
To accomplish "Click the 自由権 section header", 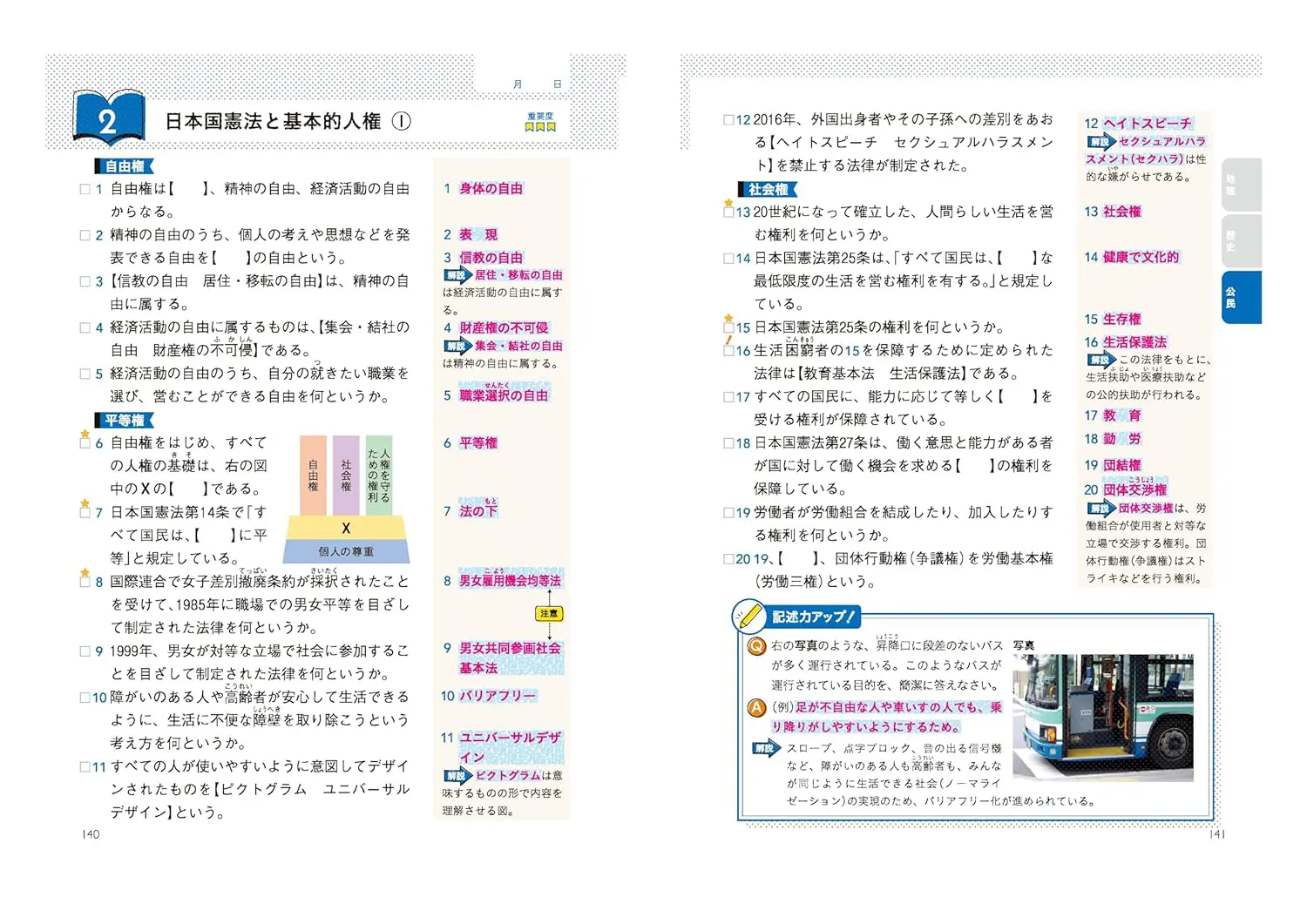I will click(125, 166).
